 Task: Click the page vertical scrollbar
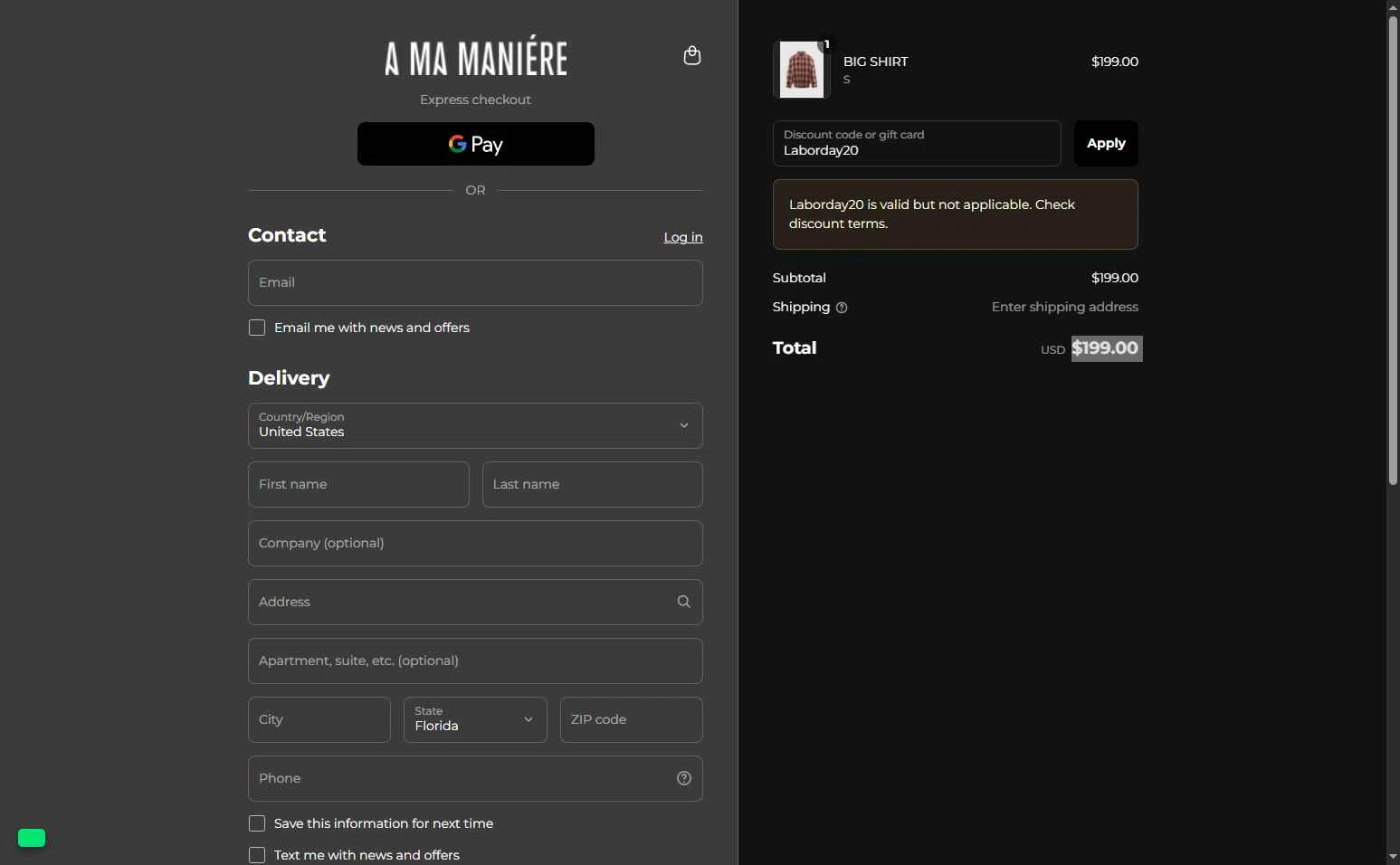tap(1393, 251)
